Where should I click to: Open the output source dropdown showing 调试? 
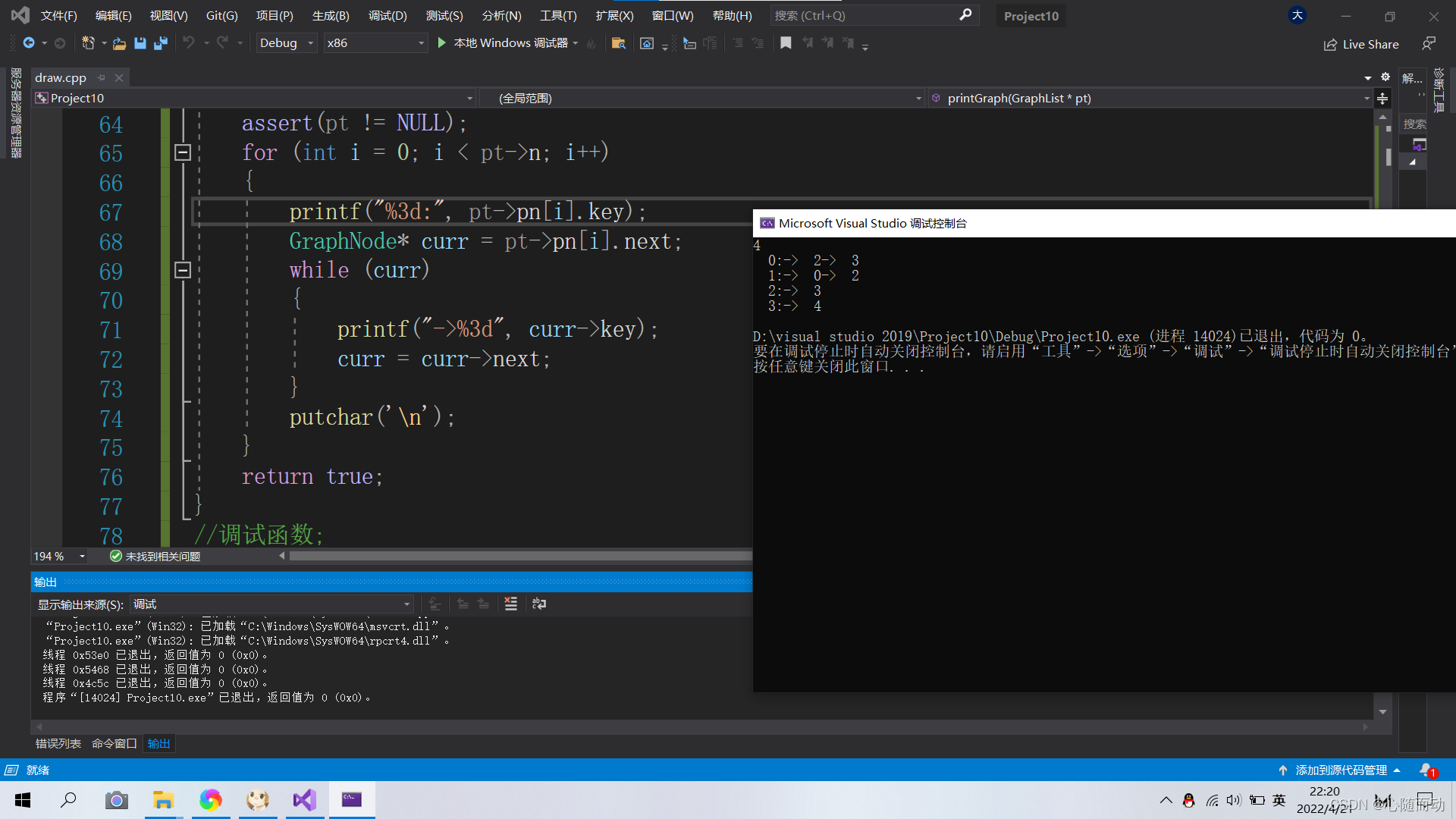pos(271,604)
